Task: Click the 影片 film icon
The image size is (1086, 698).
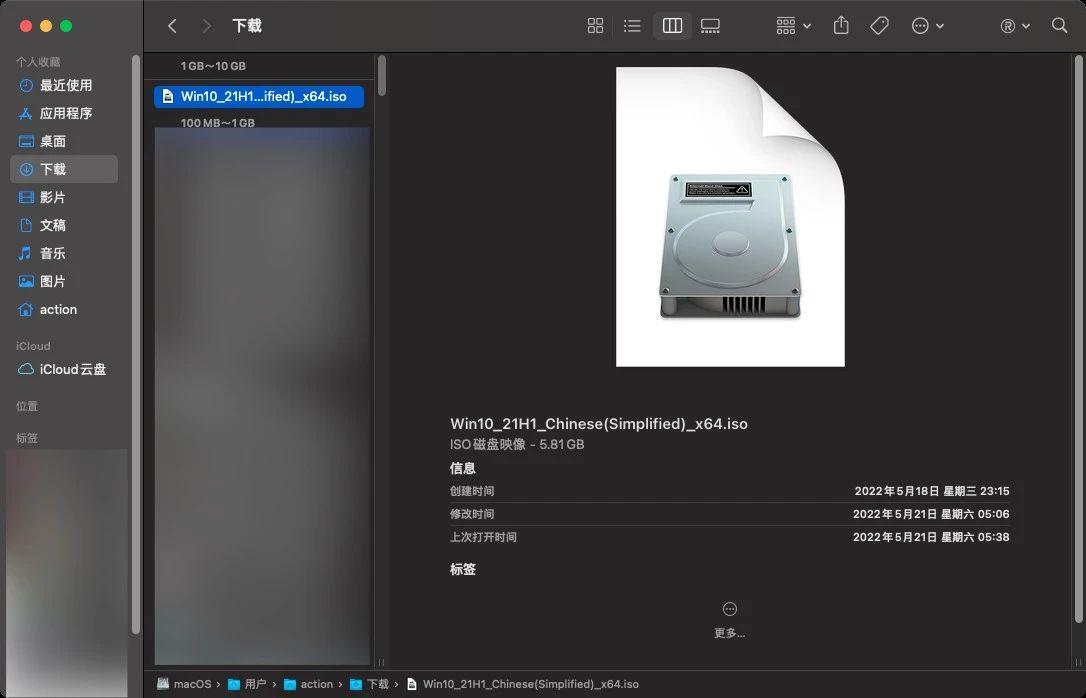Action: pyautogui.click(x=26, y=197)
